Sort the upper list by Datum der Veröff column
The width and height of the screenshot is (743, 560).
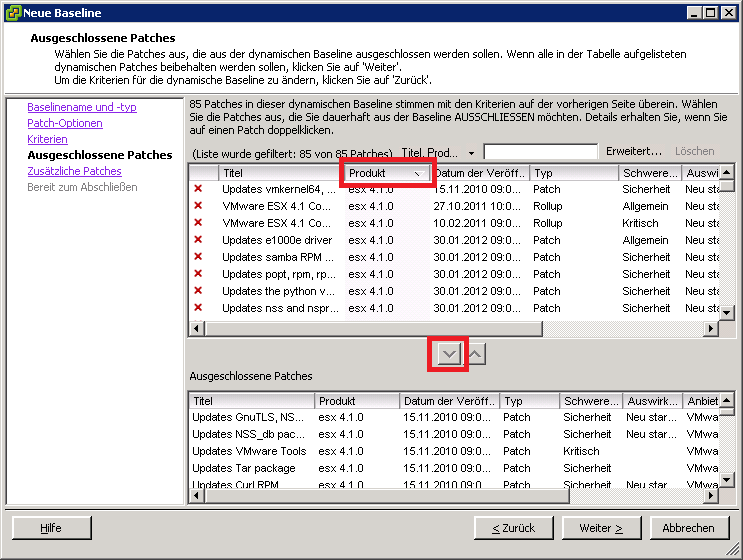coord(478,173)
